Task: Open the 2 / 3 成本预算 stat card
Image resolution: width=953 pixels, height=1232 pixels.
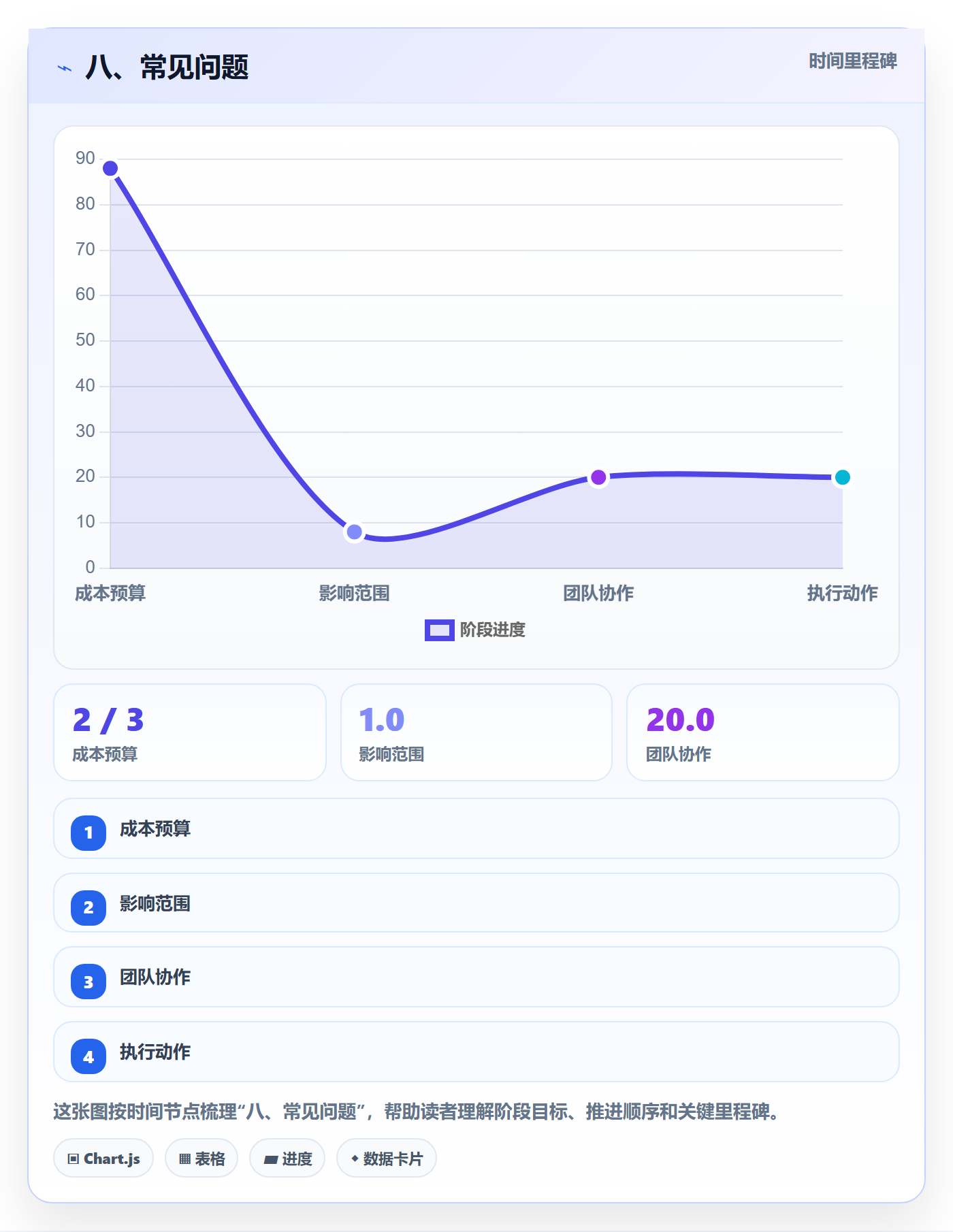Action: coord(190,732)
